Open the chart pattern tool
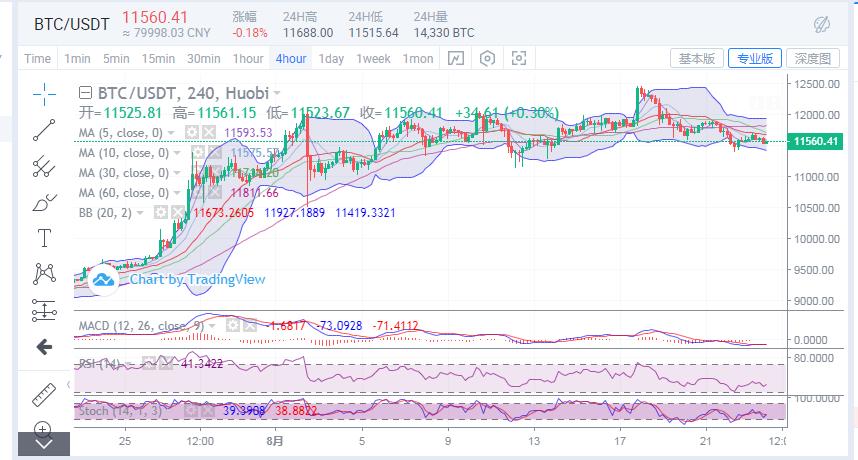The image size is (858, 460). [44, 273]
